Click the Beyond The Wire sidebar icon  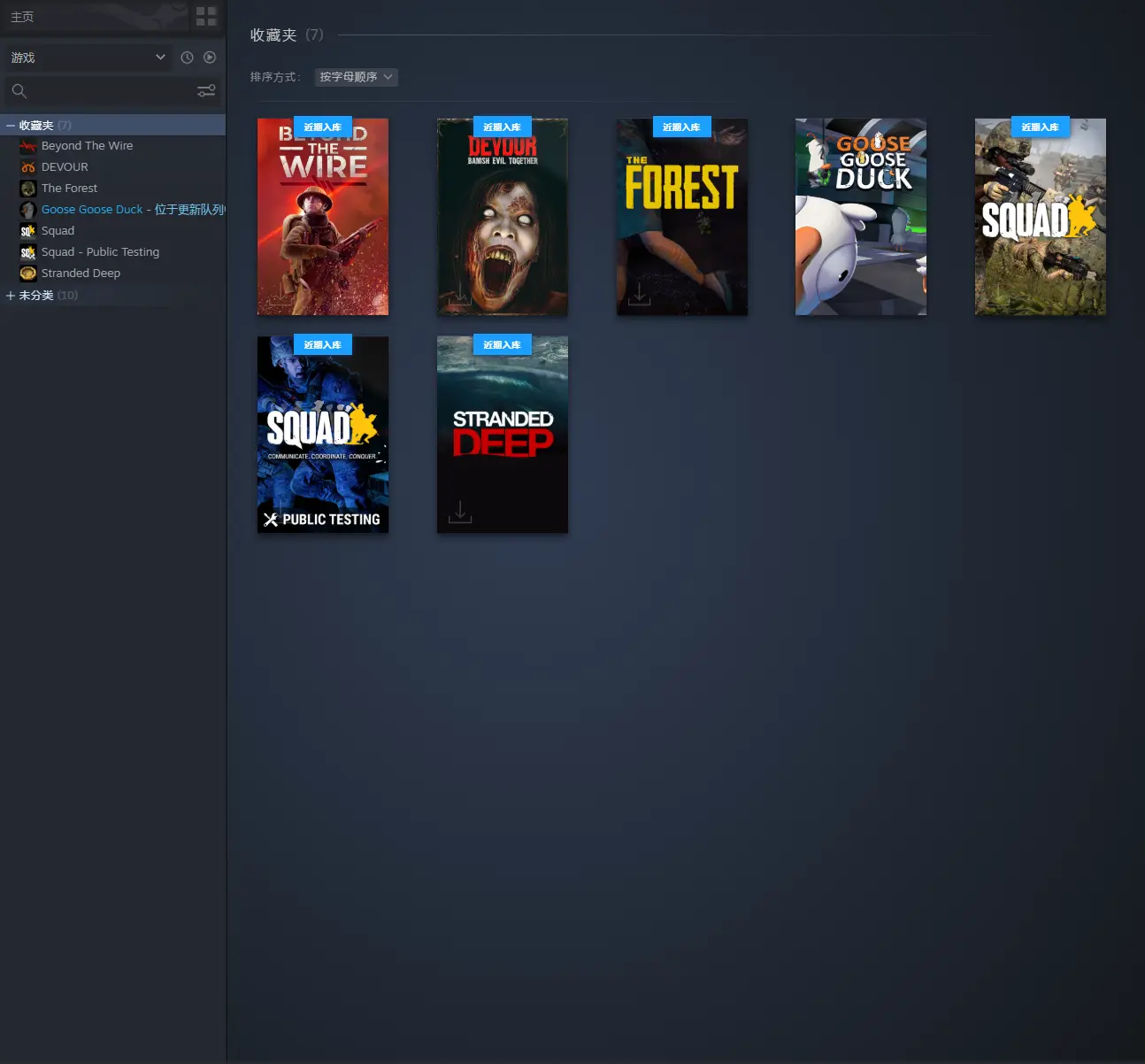click(x=28, y=146)
